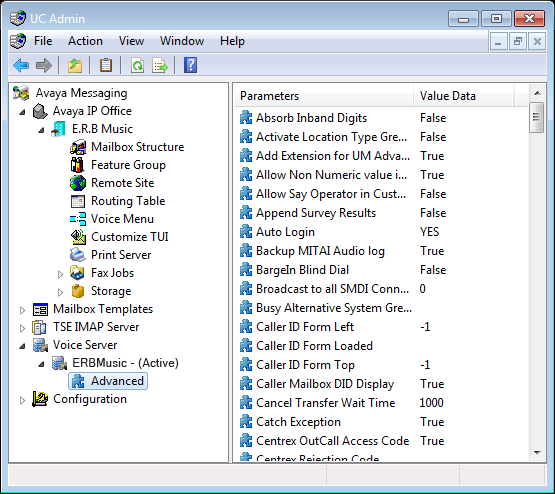Select the Cancel Transfer Wait Time parameter

pos(326,403)
